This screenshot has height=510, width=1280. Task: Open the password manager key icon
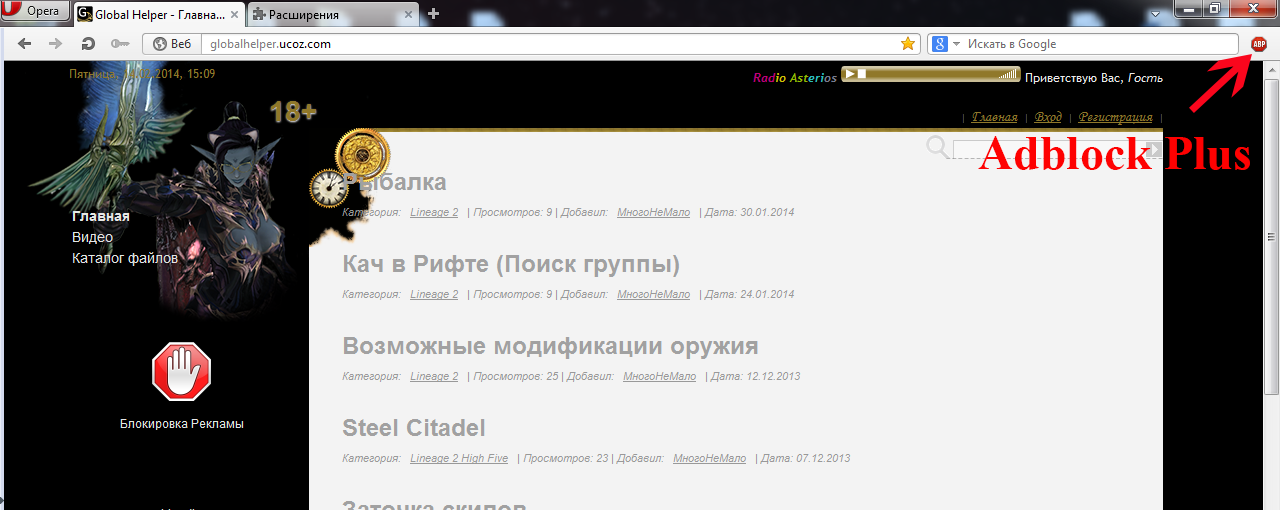coord(120,44)
